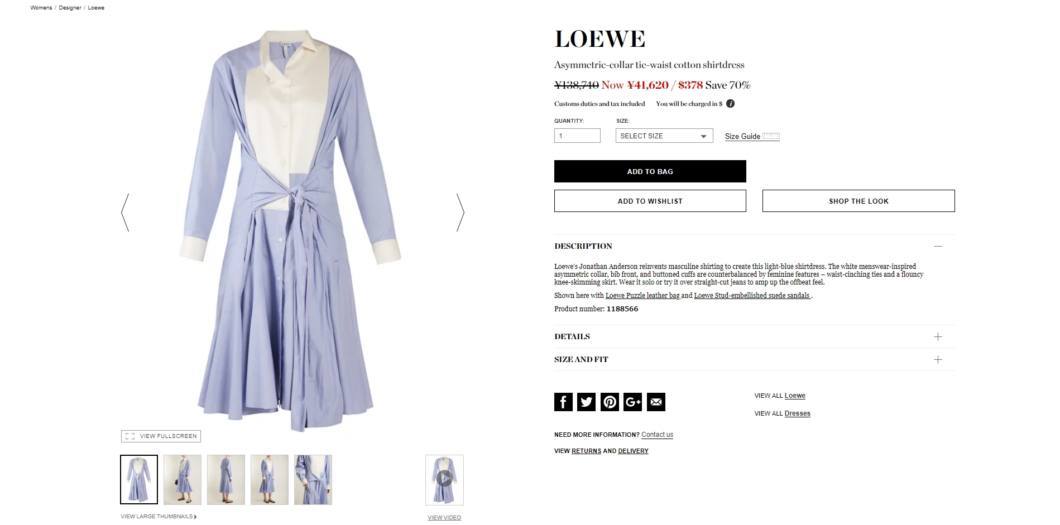1060x525 pixels.
Task: Open the charge currency info icon
Action: click(x=730, y=104)
